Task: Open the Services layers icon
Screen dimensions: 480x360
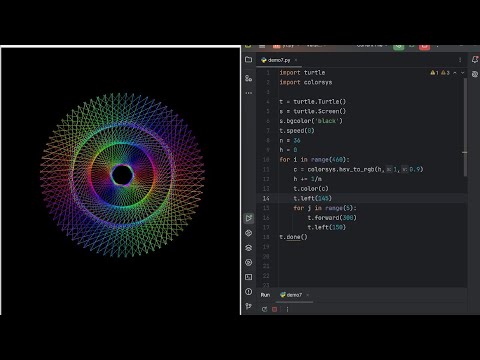Action: point(249,248)
